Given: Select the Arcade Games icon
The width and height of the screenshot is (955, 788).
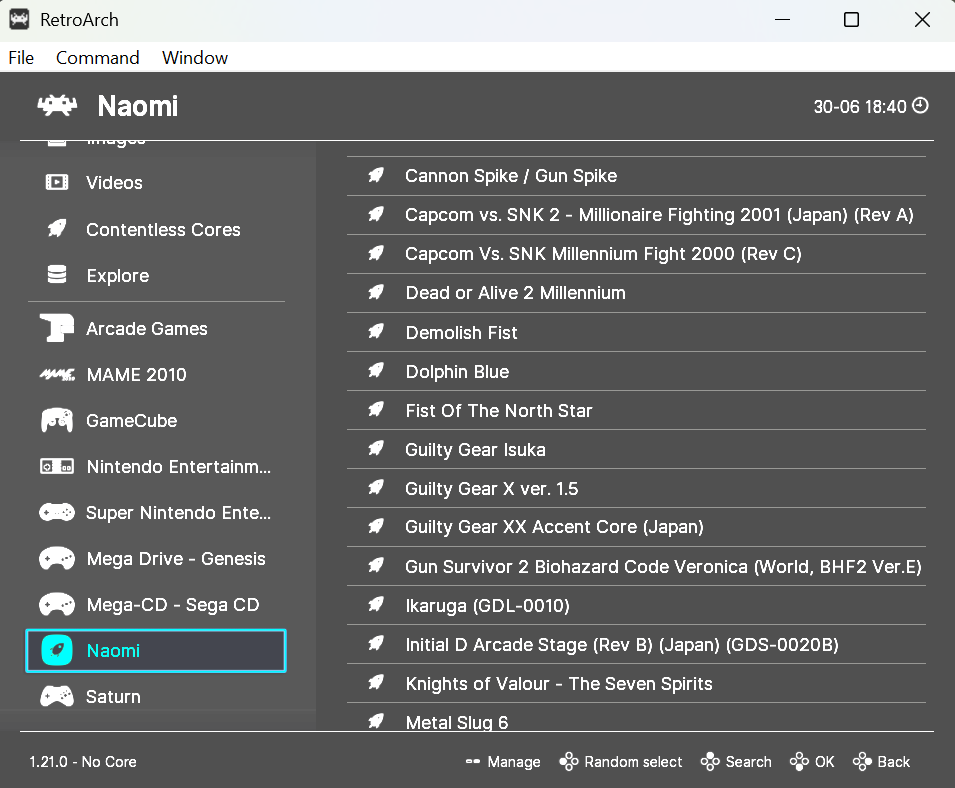Looking at the screenshot, I should (x=57, y=328).
